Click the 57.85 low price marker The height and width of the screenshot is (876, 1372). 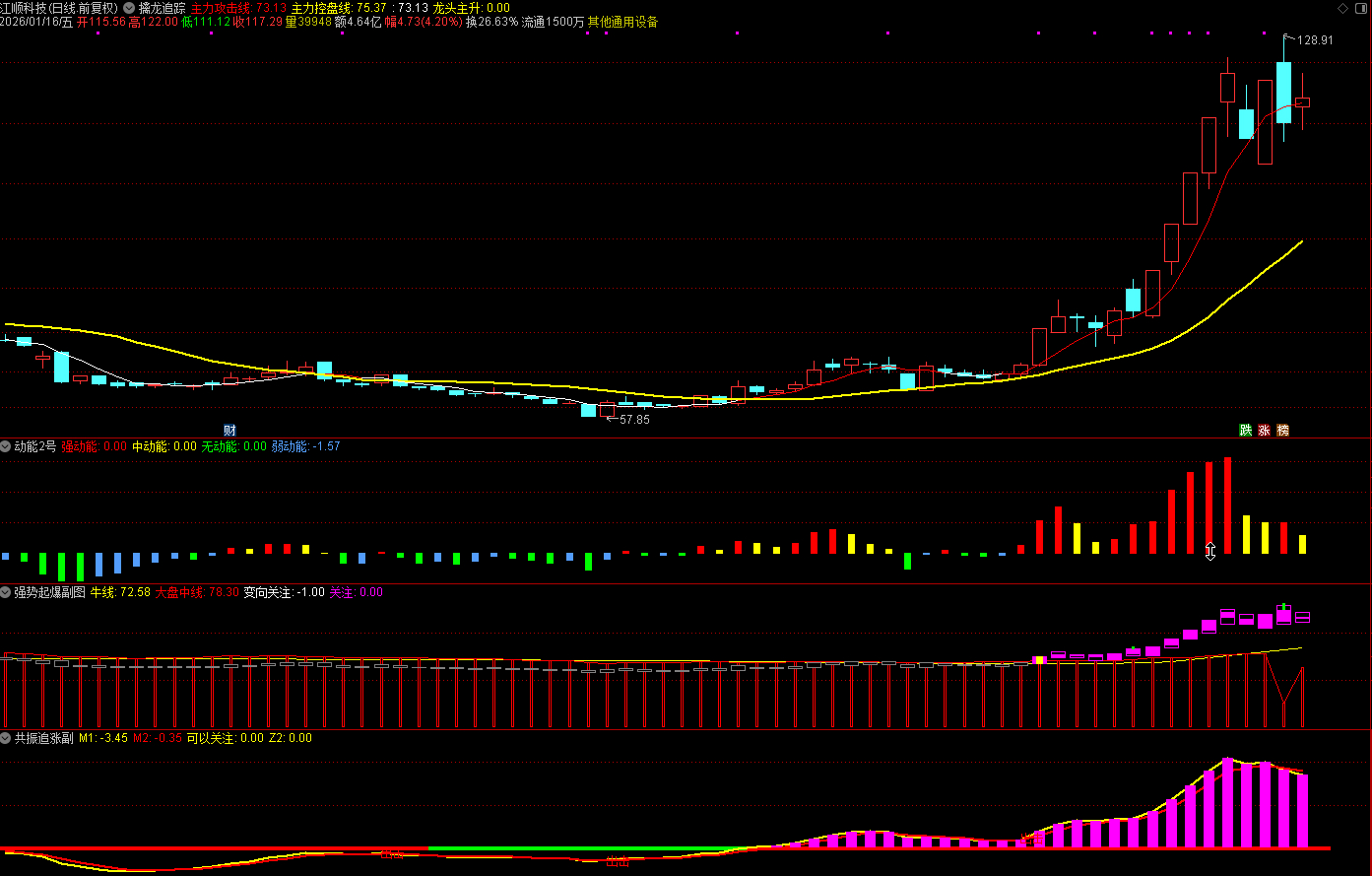point(633,419)
